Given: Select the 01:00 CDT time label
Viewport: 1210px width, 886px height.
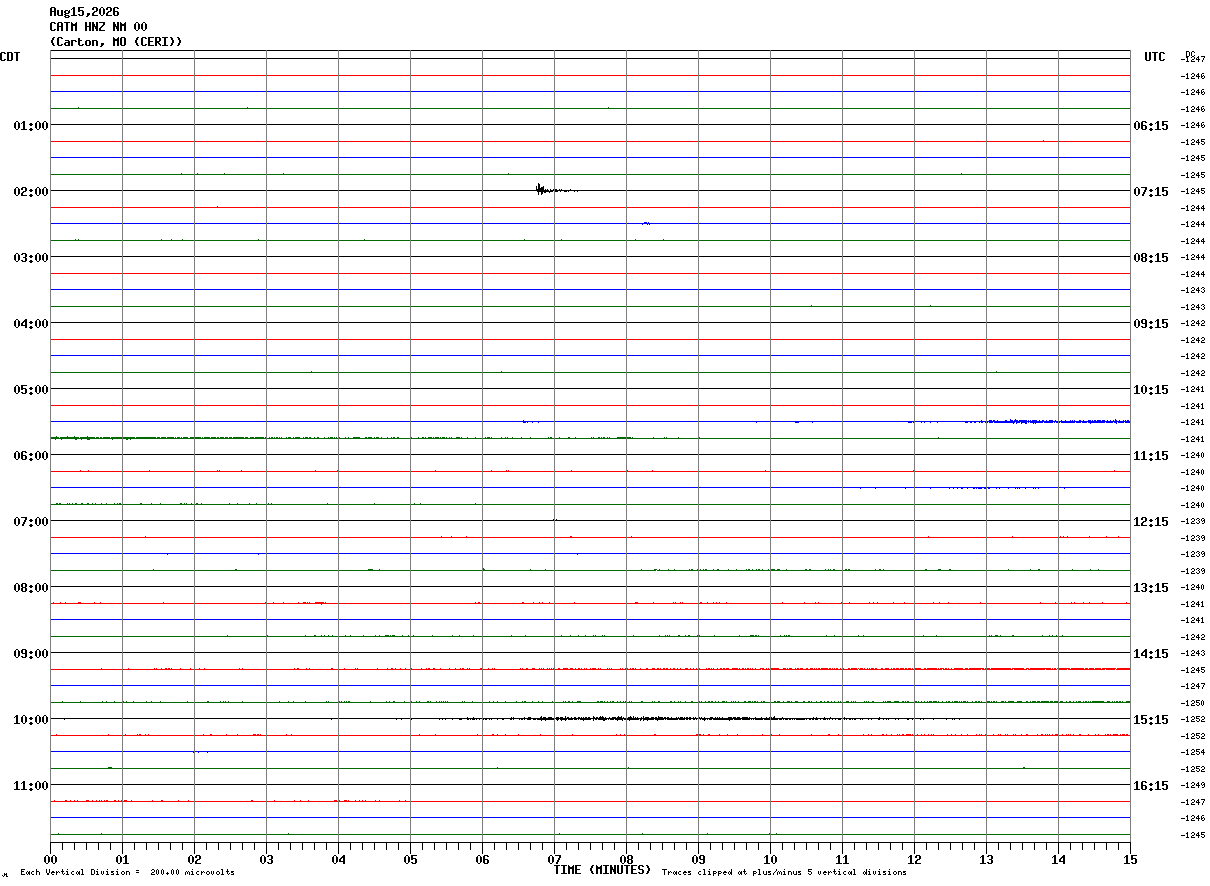Looking at the screenshot, I should tap(31, 125).
